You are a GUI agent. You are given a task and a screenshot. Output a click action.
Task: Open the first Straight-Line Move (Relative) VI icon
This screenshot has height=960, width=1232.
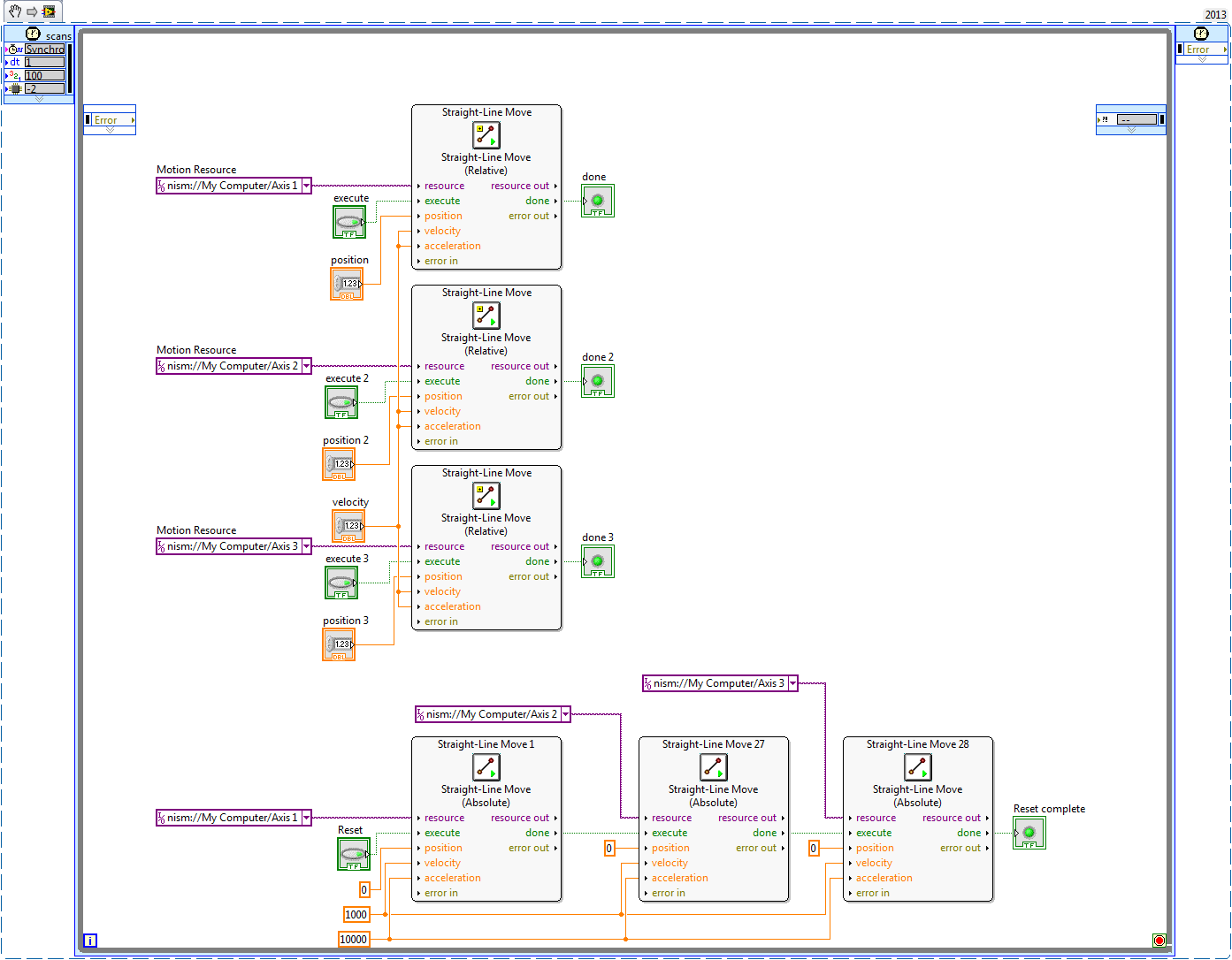tap(486, 134)
